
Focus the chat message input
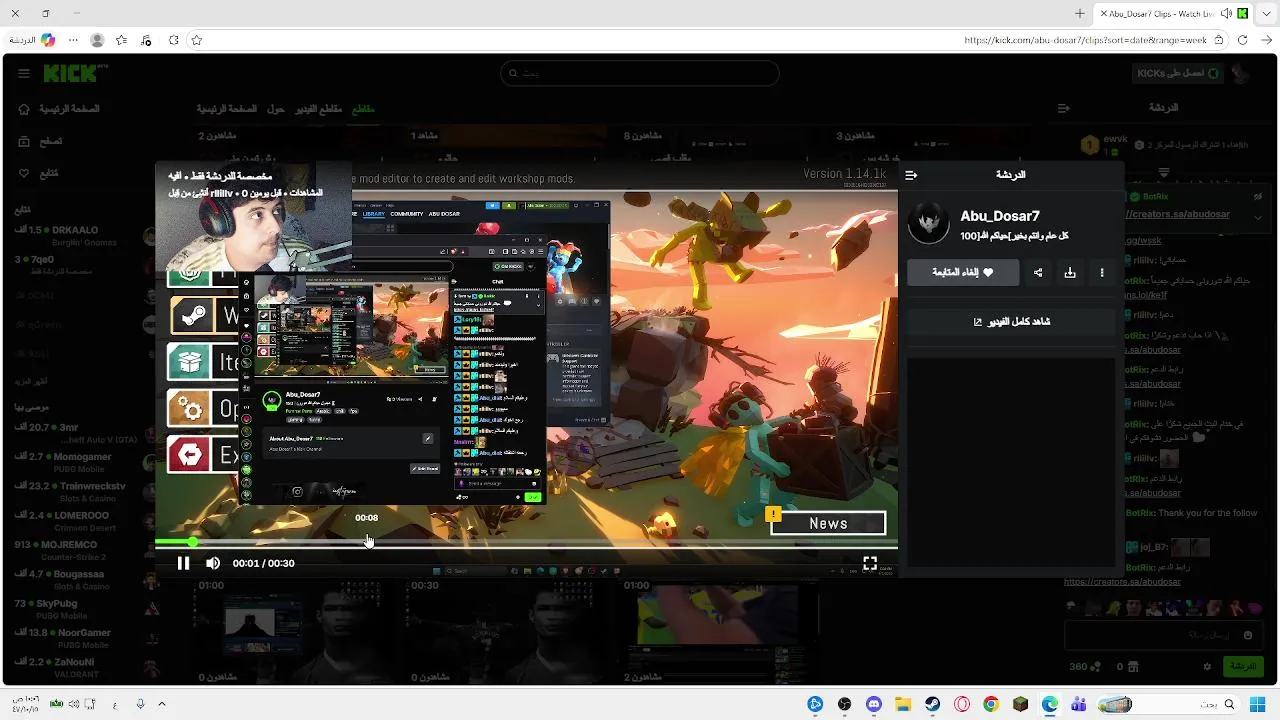1162,635
